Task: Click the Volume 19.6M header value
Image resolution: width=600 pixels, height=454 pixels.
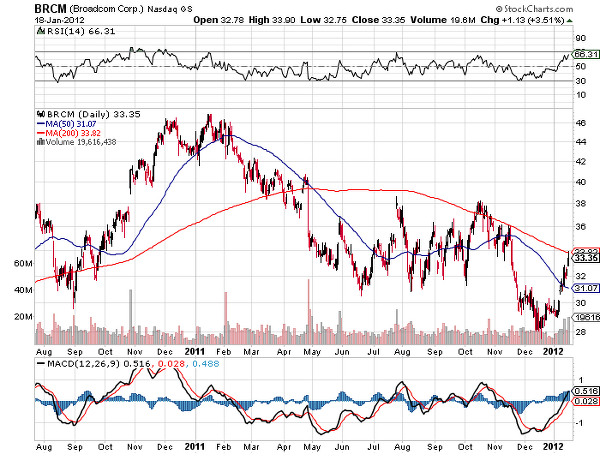Action: (443, 20)
